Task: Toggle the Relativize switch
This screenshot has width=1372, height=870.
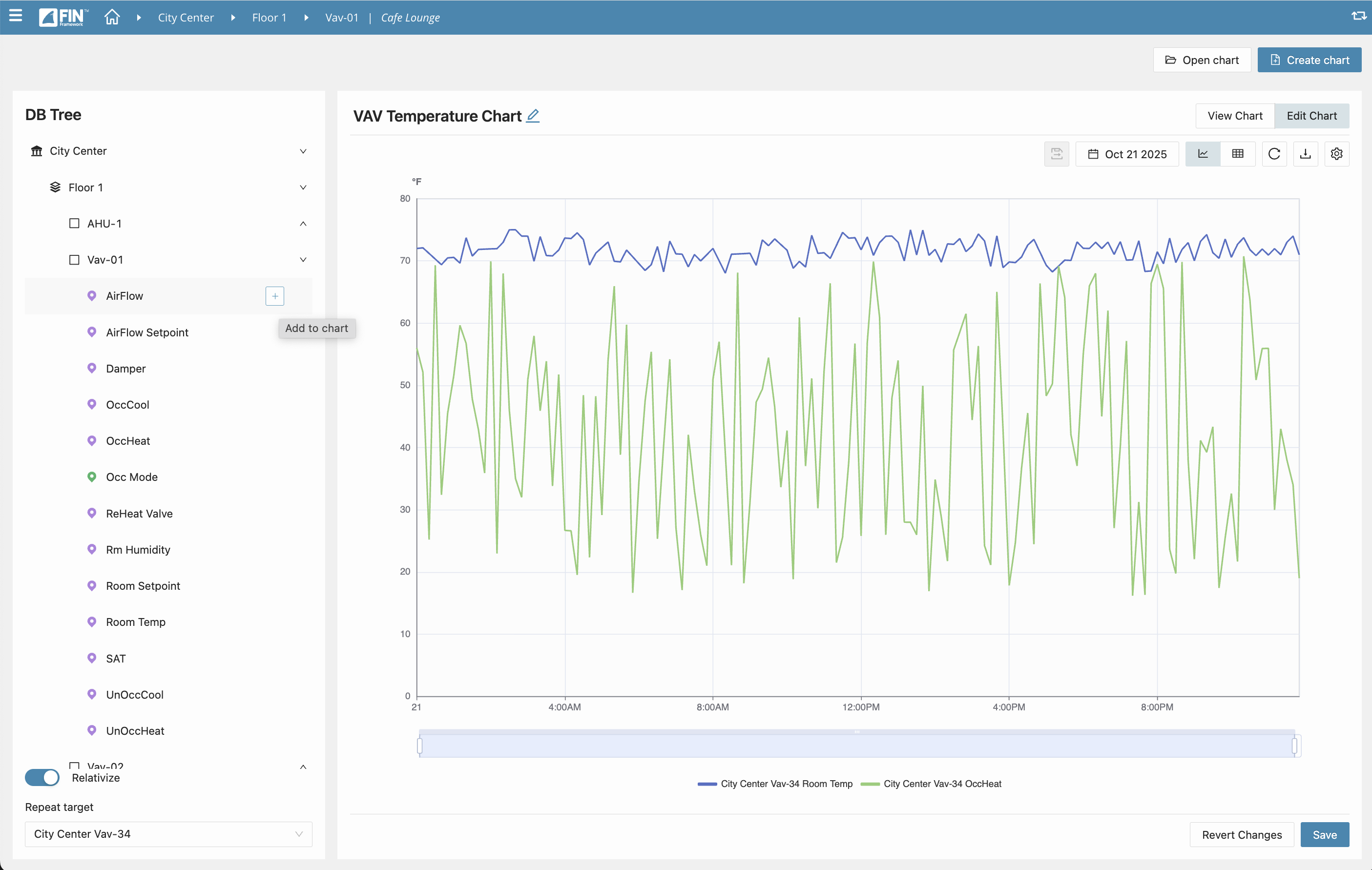Action: click(x=42, y=777)
